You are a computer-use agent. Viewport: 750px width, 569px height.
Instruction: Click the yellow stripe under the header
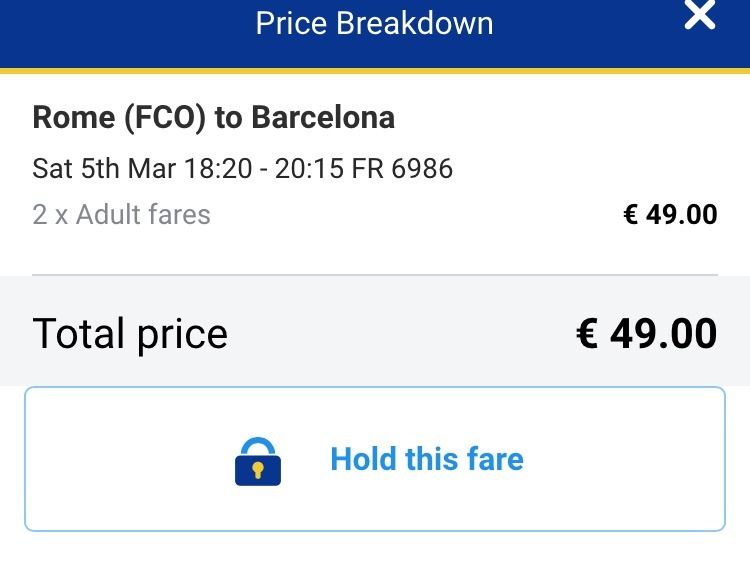(375, 71)
